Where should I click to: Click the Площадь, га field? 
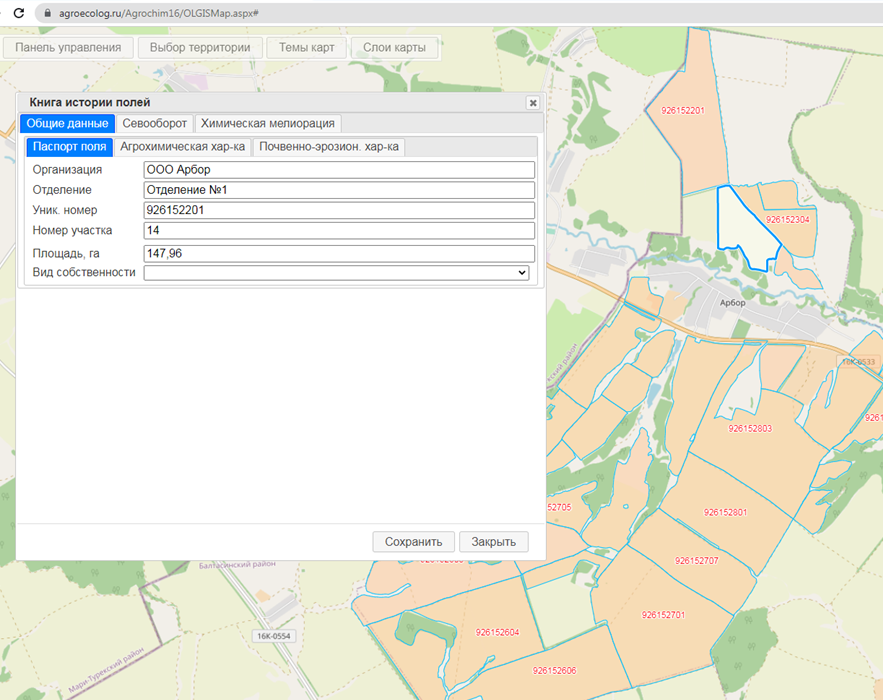pos(339,253)
